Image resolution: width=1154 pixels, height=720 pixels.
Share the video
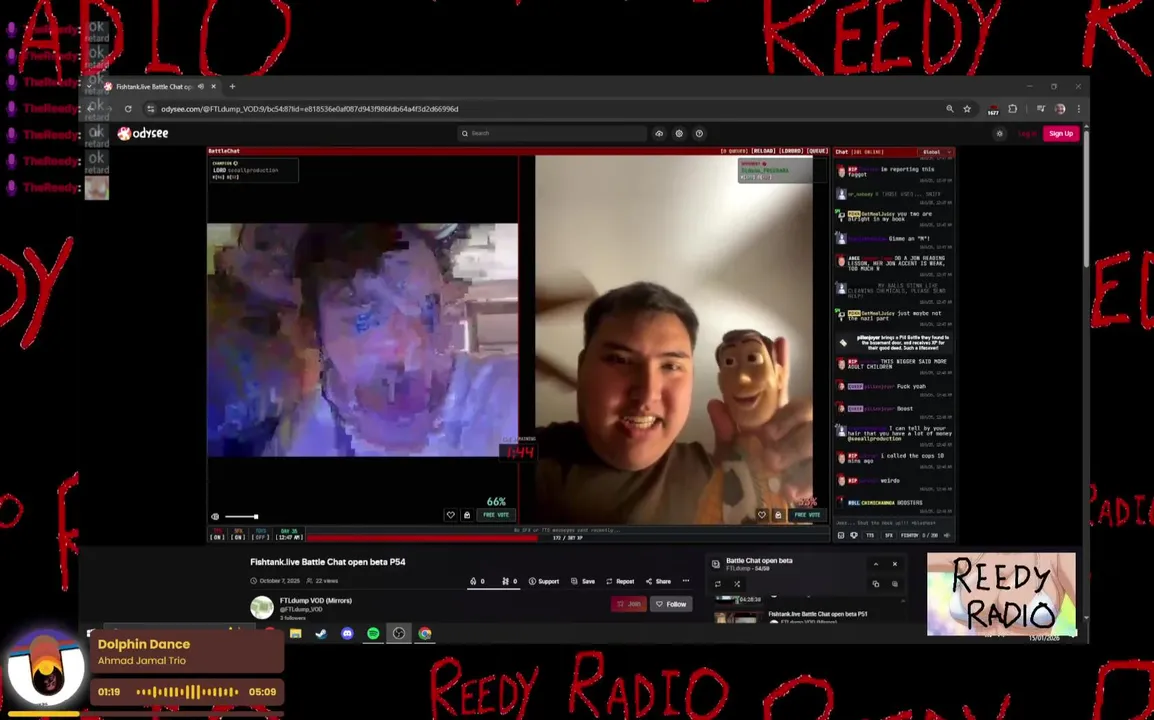click(x=658, y=581)
